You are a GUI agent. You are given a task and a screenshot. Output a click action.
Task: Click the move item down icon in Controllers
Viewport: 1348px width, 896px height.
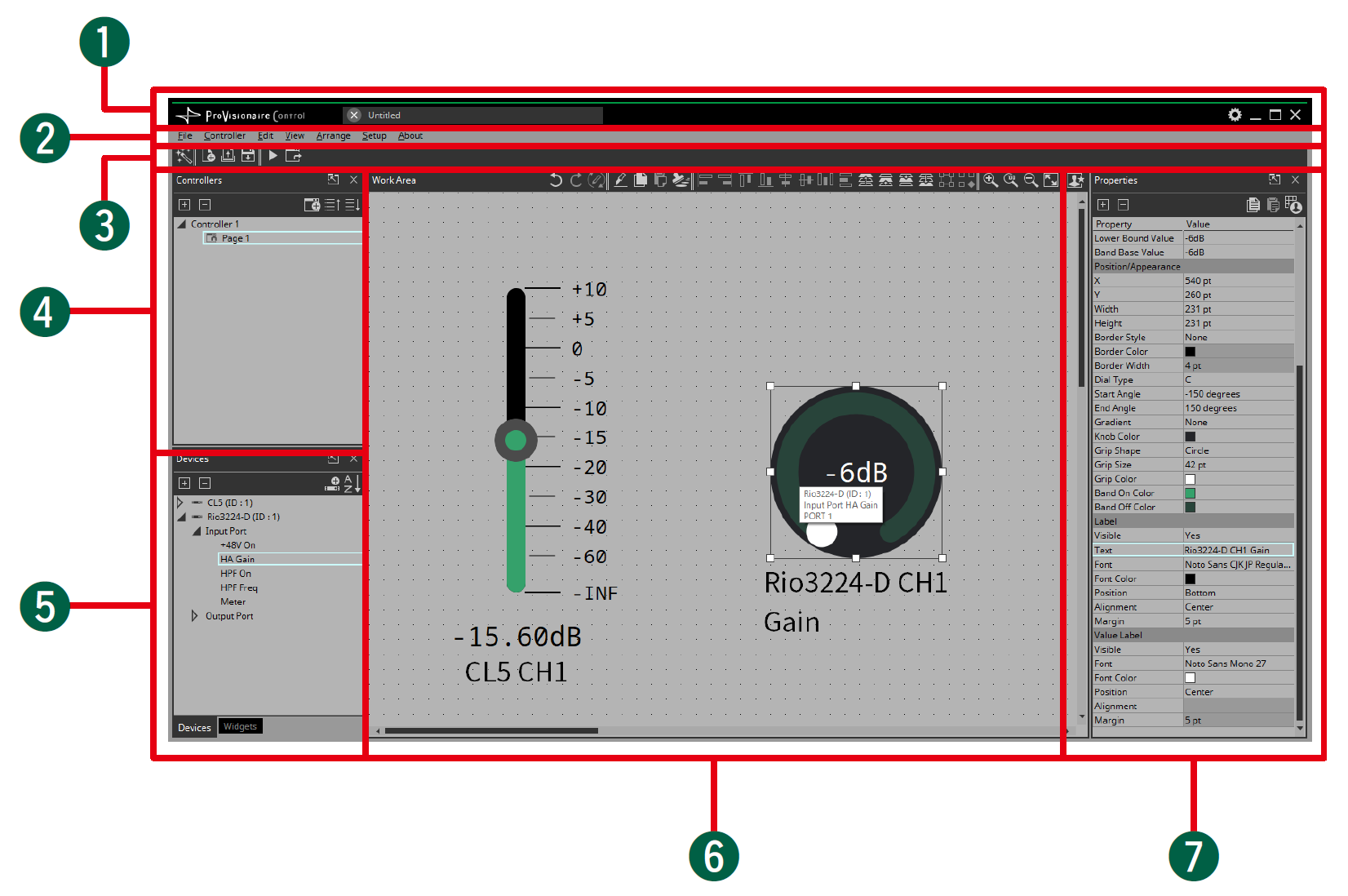353,205
